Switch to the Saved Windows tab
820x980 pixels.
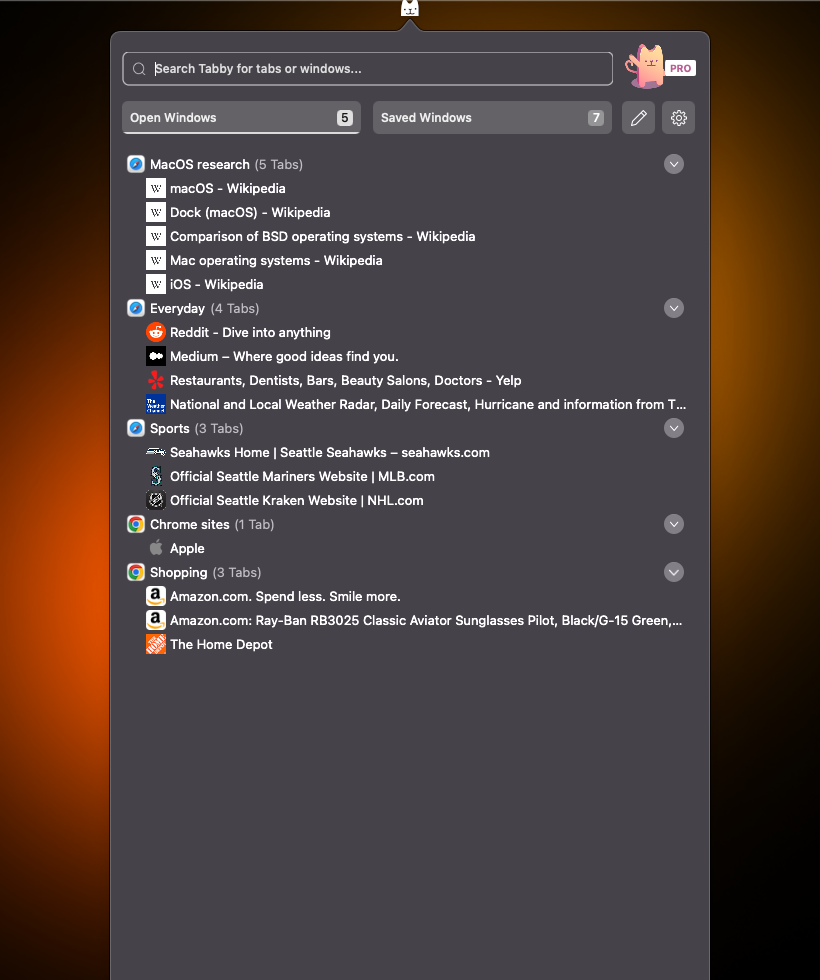coord(492,118)
